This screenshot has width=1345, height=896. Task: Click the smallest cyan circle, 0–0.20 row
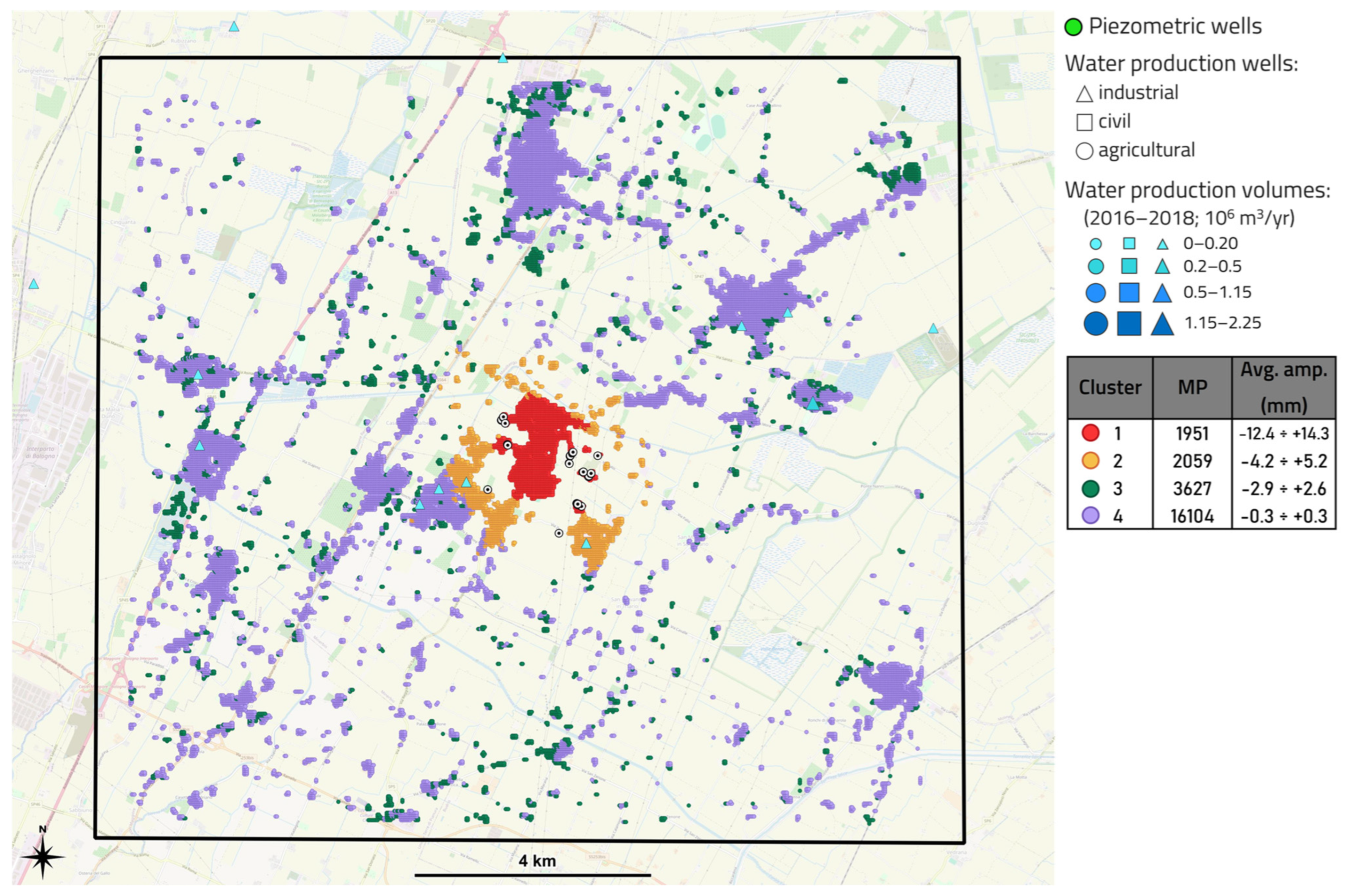[1095, 244]
